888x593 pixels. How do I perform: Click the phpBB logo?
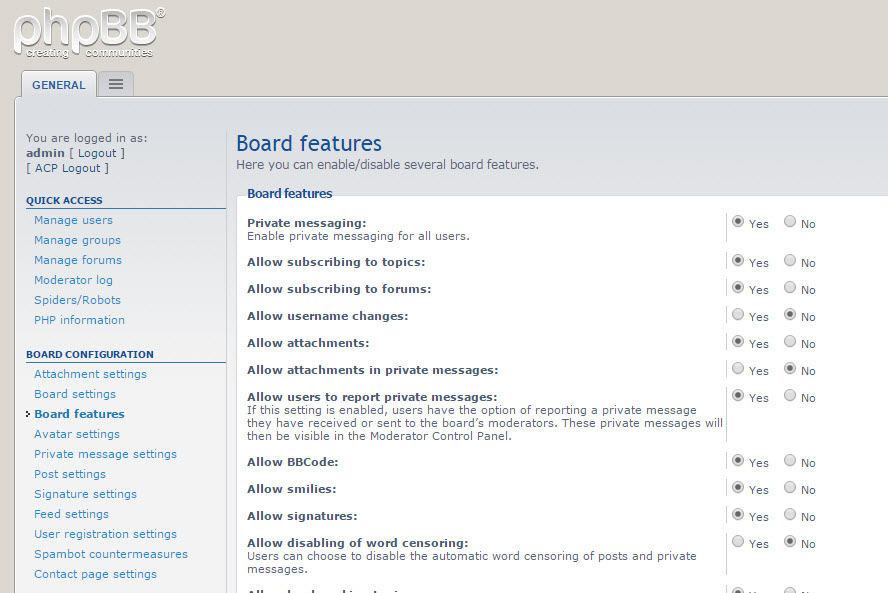coord(89,33)
